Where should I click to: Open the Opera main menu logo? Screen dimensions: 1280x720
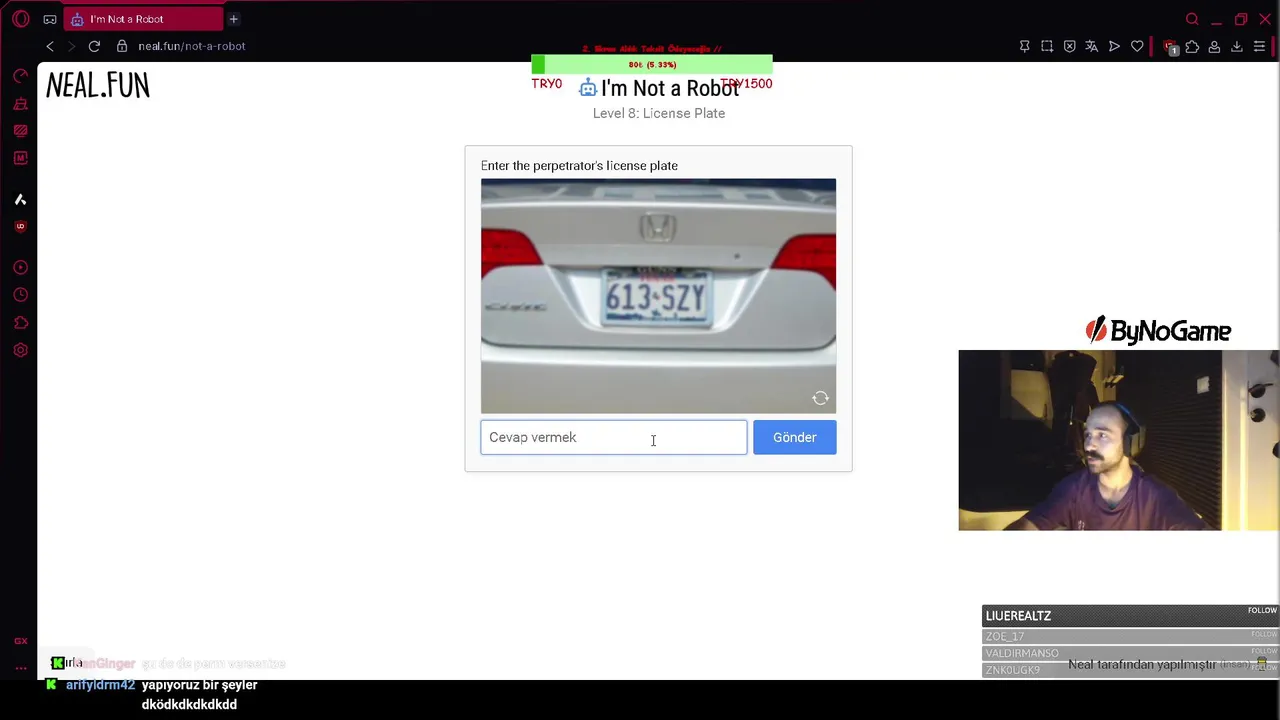pos(20,19)
